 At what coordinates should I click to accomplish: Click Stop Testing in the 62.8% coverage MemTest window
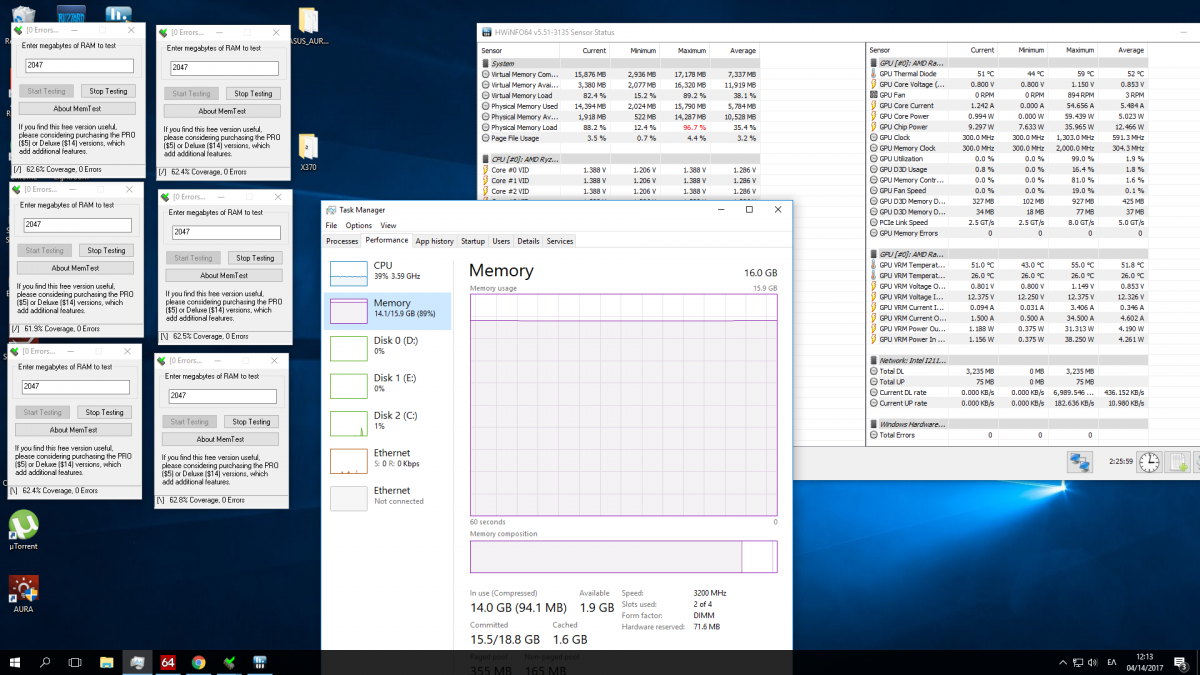pyautogui.click(x=250, y=422)
